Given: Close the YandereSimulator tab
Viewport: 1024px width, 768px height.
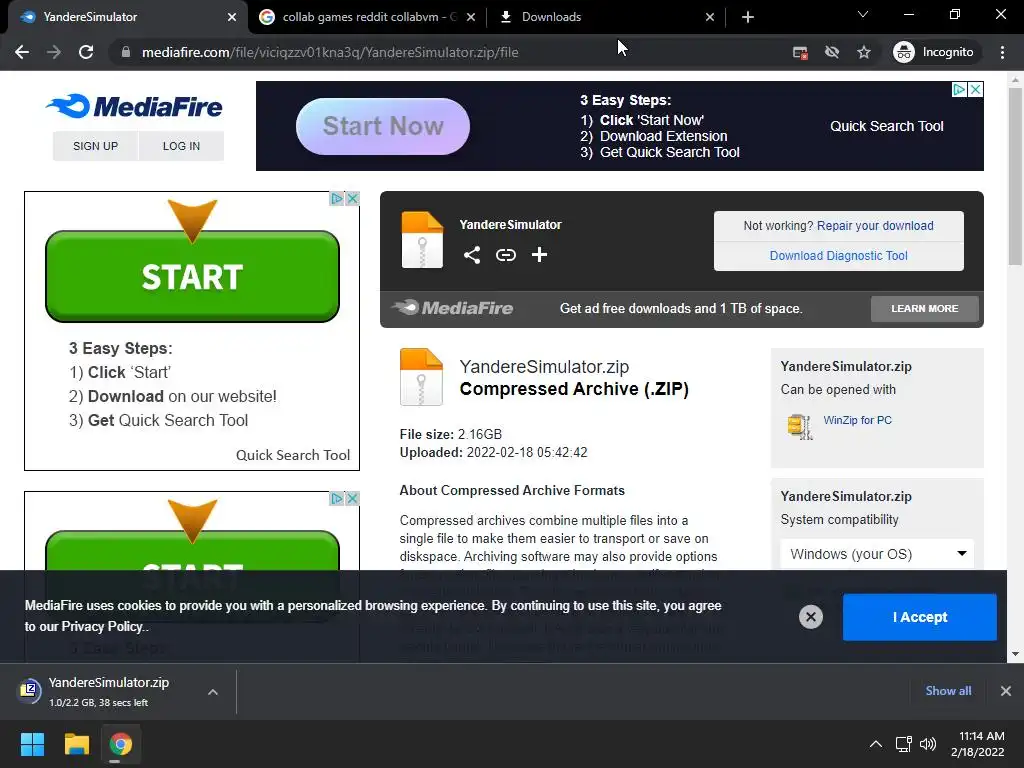Looking at the screenshot, I should pos(232,18).
